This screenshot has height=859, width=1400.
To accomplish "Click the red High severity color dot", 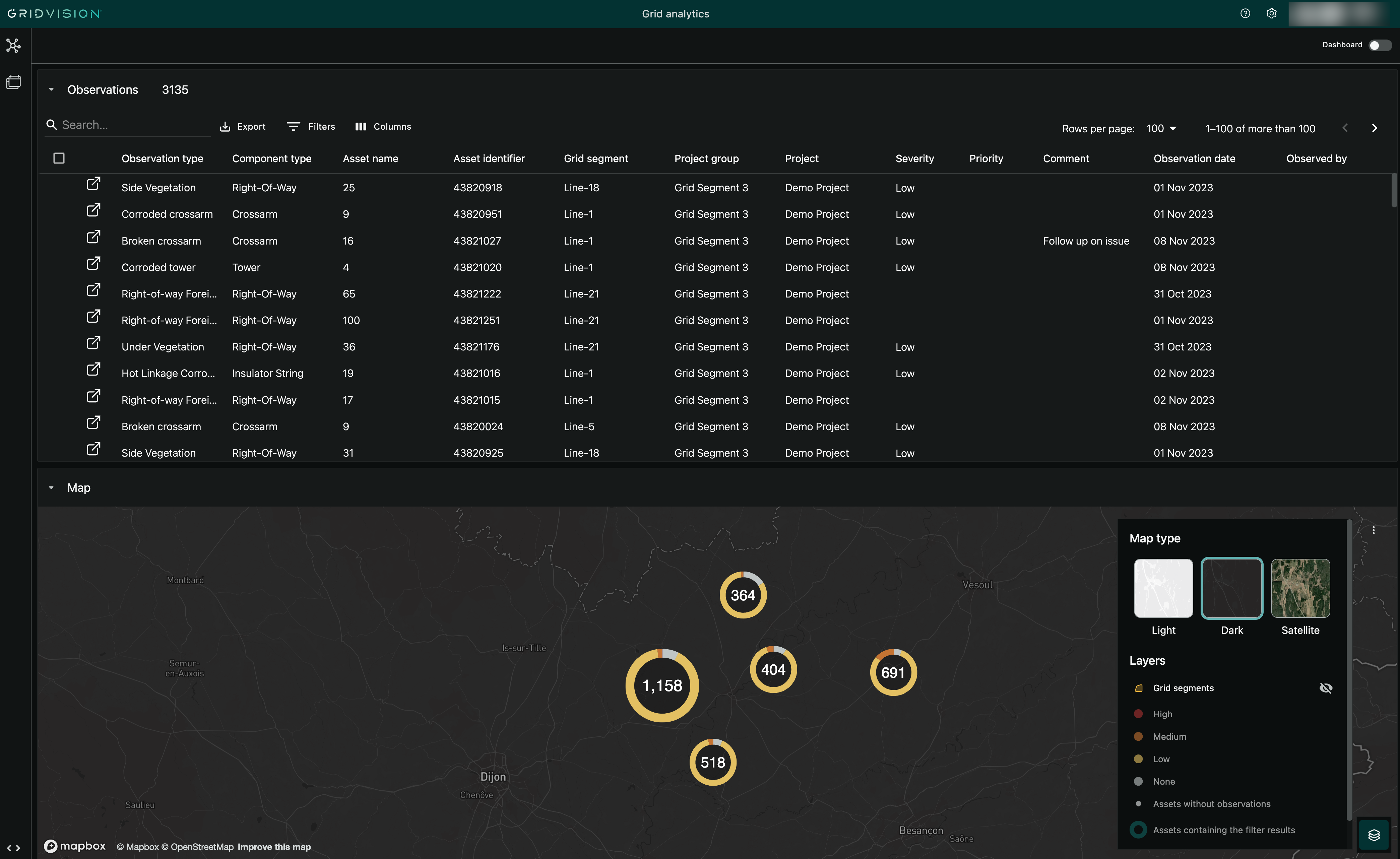I will pyautogui.click(x=1139, y=714).
